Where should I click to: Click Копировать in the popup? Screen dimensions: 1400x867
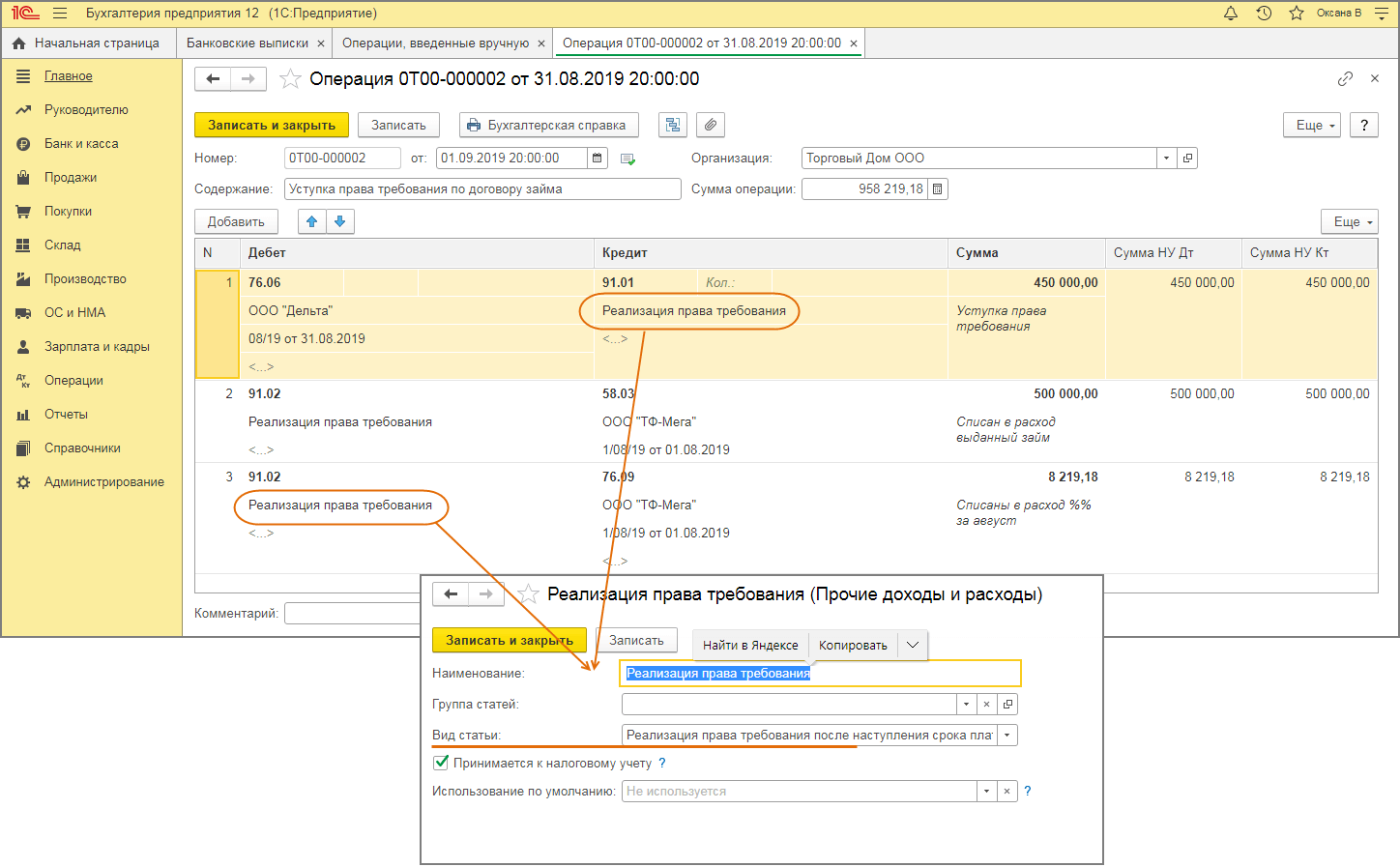pos(853,646)
